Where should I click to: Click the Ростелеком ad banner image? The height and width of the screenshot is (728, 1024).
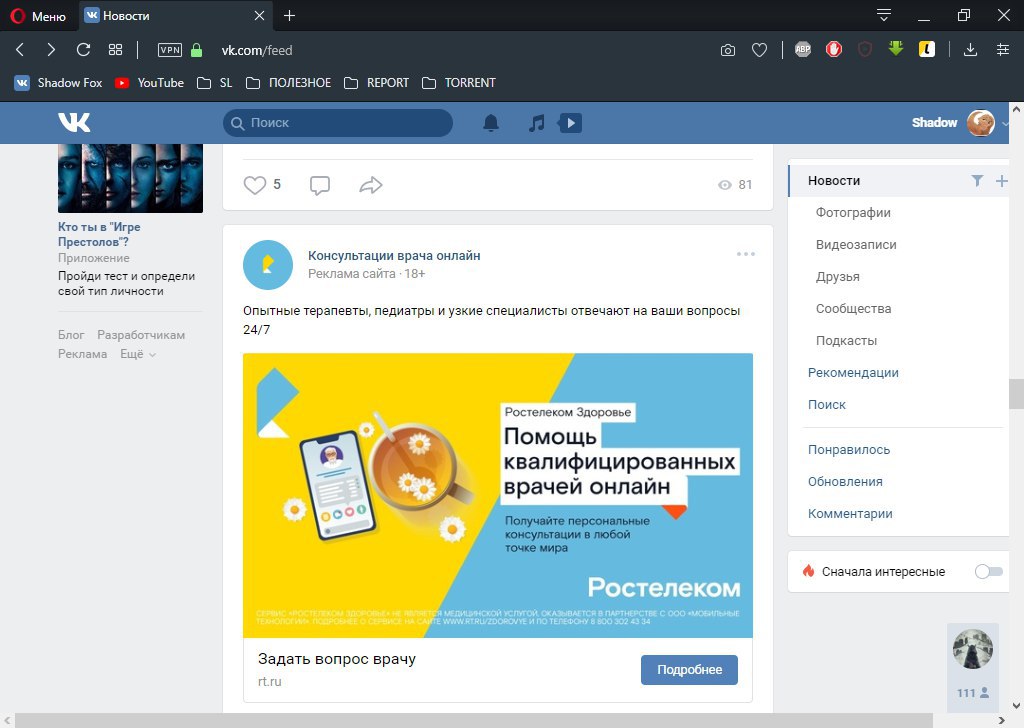coord(498,496)
